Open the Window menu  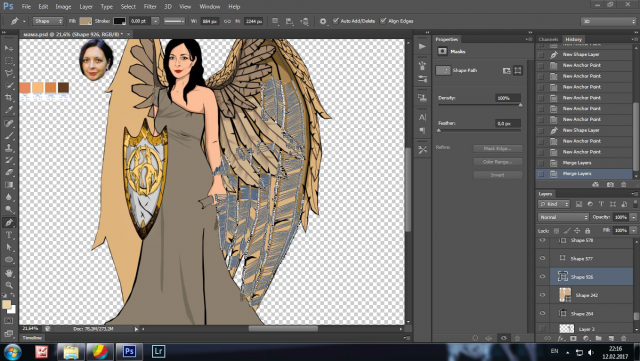[210, 7]
